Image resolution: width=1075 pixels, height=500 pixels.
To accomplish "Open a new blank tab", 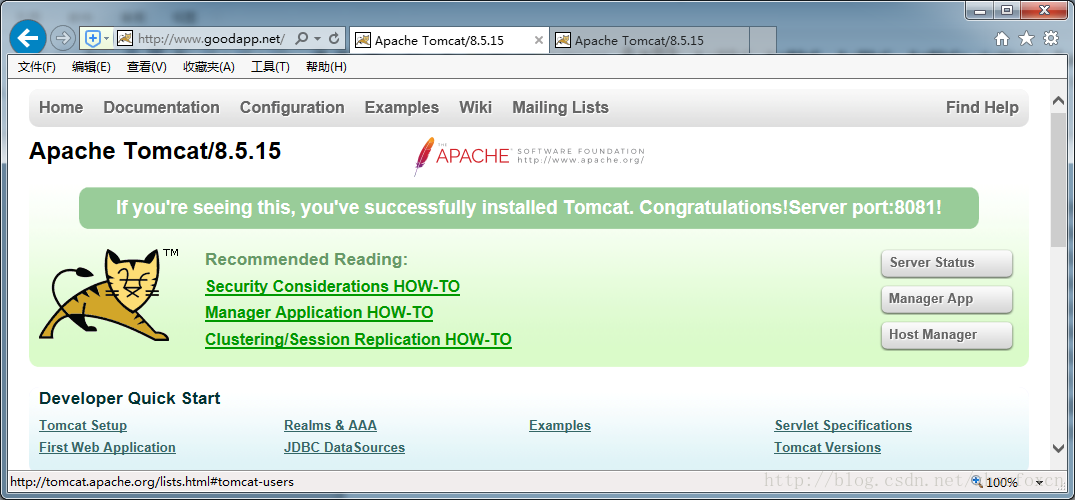I will click(762, 40).
